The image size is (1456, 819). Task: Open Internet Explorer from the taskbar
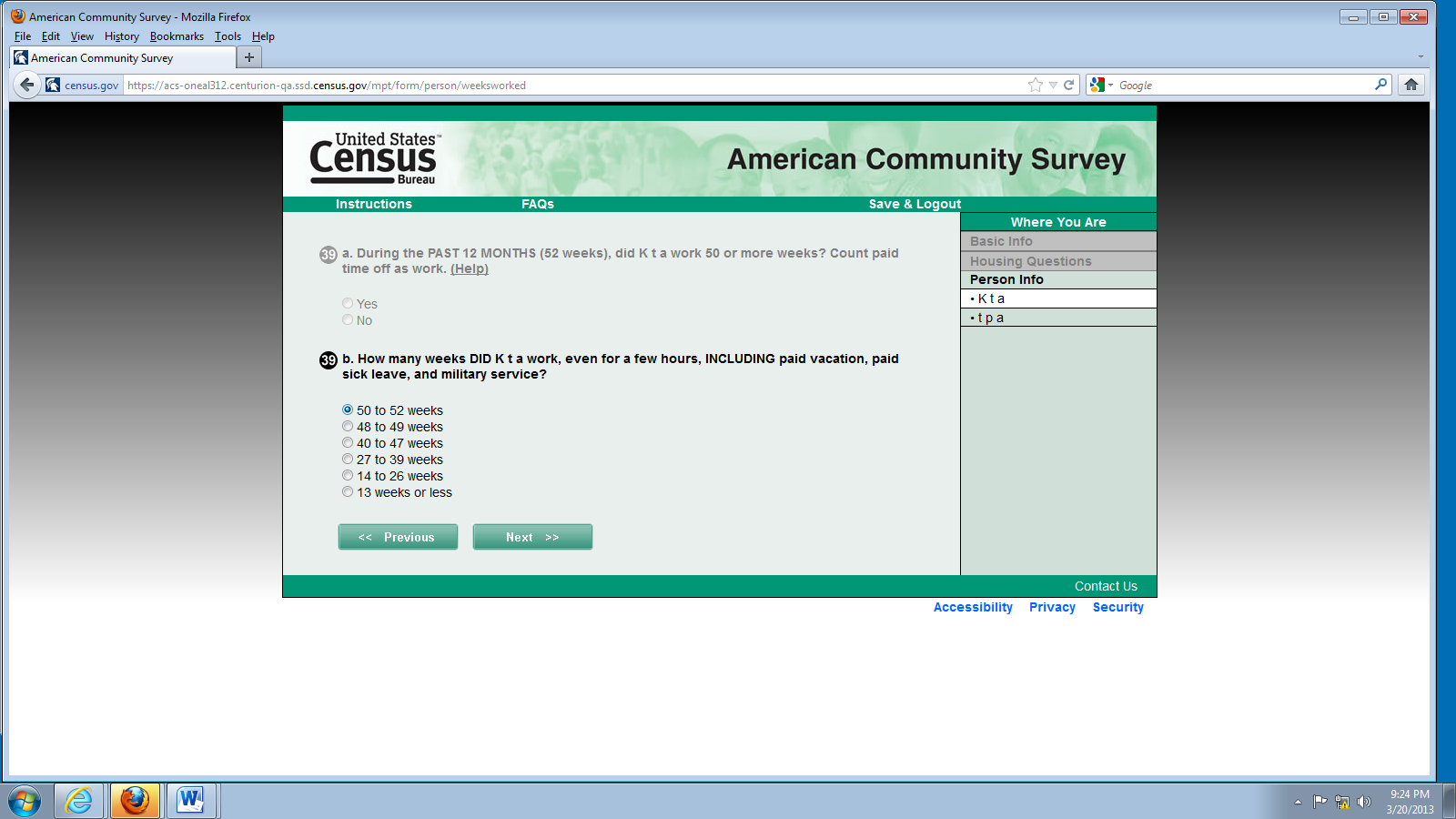[79, 801]
